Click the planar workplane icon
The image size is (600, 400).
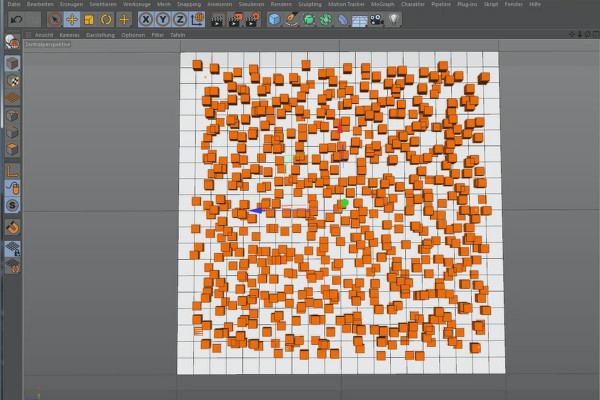point(12,266)
